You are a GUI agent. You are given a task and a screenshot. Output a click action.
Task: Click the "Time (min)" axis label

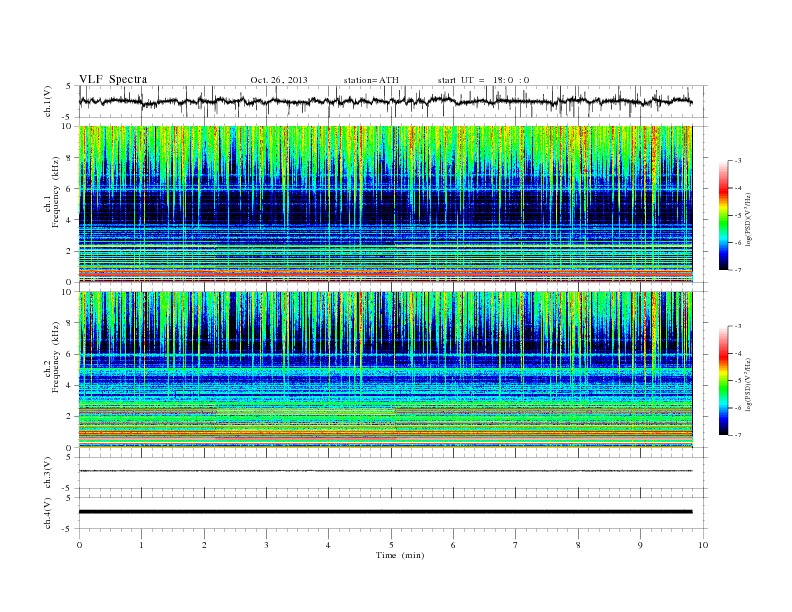tap(400, 555)
